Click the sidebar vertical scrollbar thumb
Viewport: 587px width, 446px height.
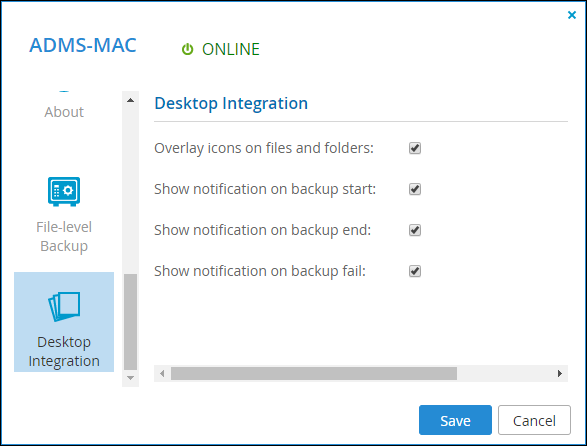coord(130,322)
